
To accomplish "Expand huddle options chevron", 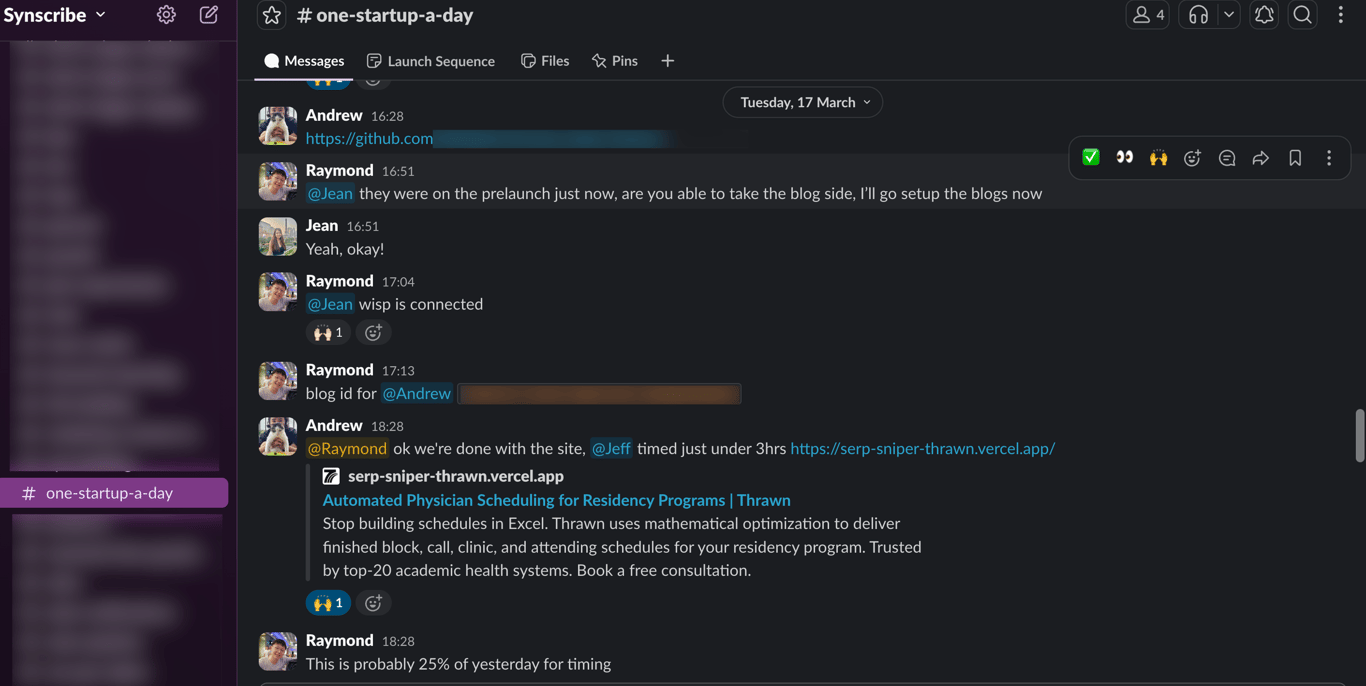I will pyautogui.click(x=1229, y=15).
